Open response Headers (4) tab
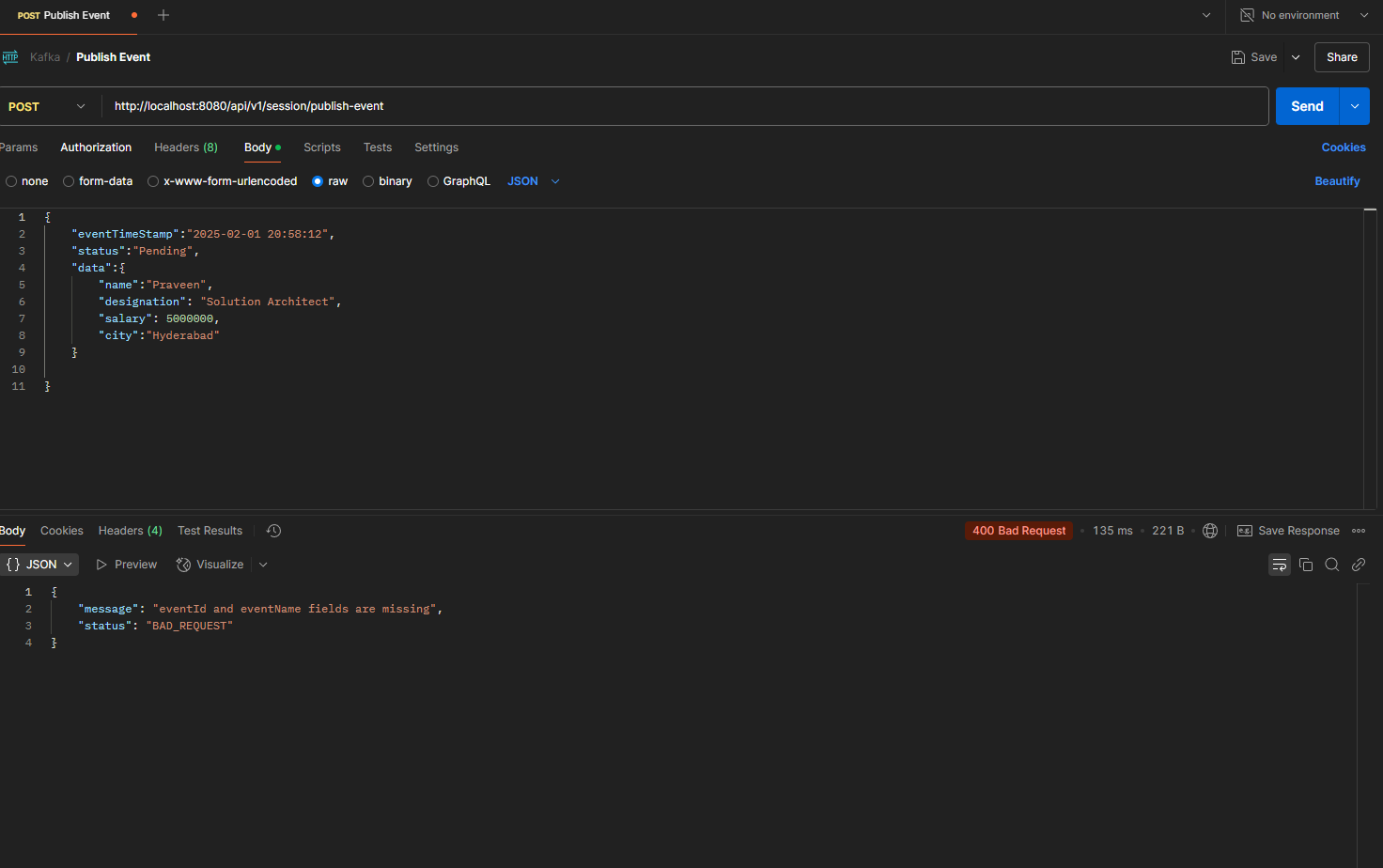 tap(131, 531)
